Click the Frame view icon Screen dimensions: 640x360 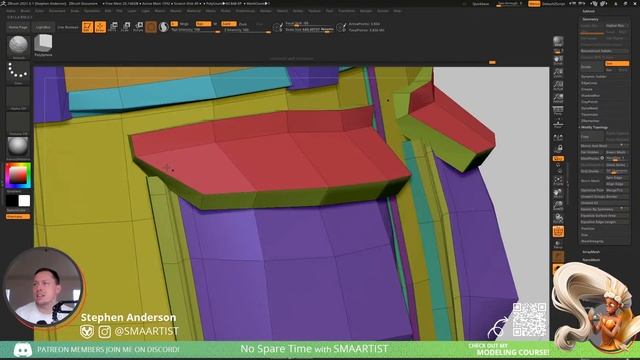pyautogui.click(x=558, y=181)
